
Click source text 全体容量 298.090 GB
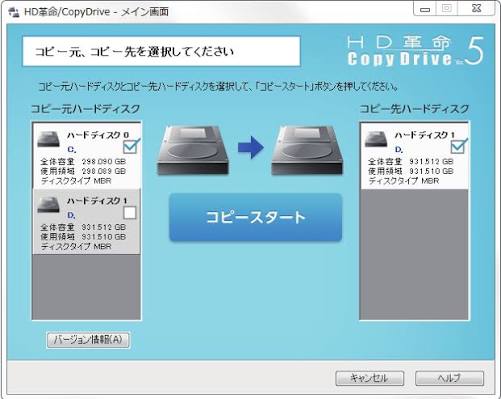pos(83,162)
